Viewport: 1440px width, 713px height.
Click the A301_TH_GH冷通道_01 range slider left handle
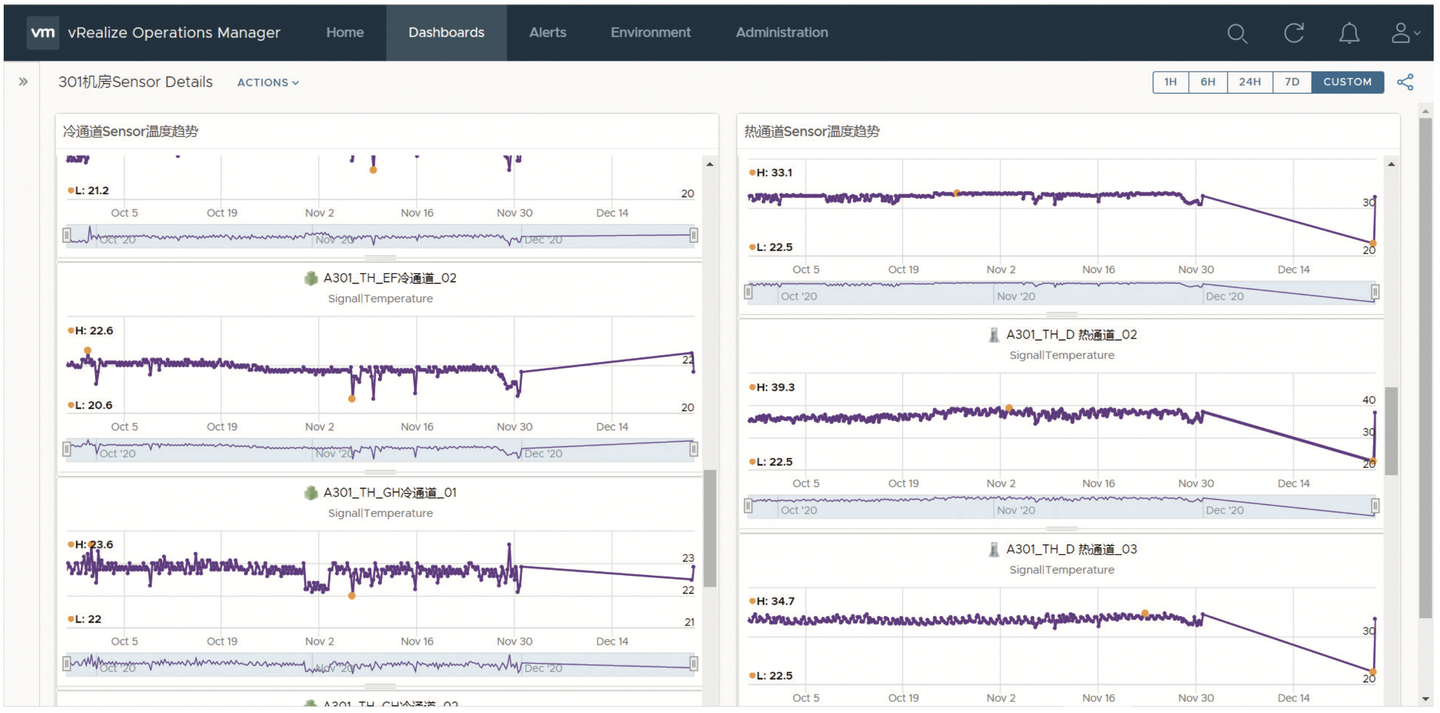point(67,664)
